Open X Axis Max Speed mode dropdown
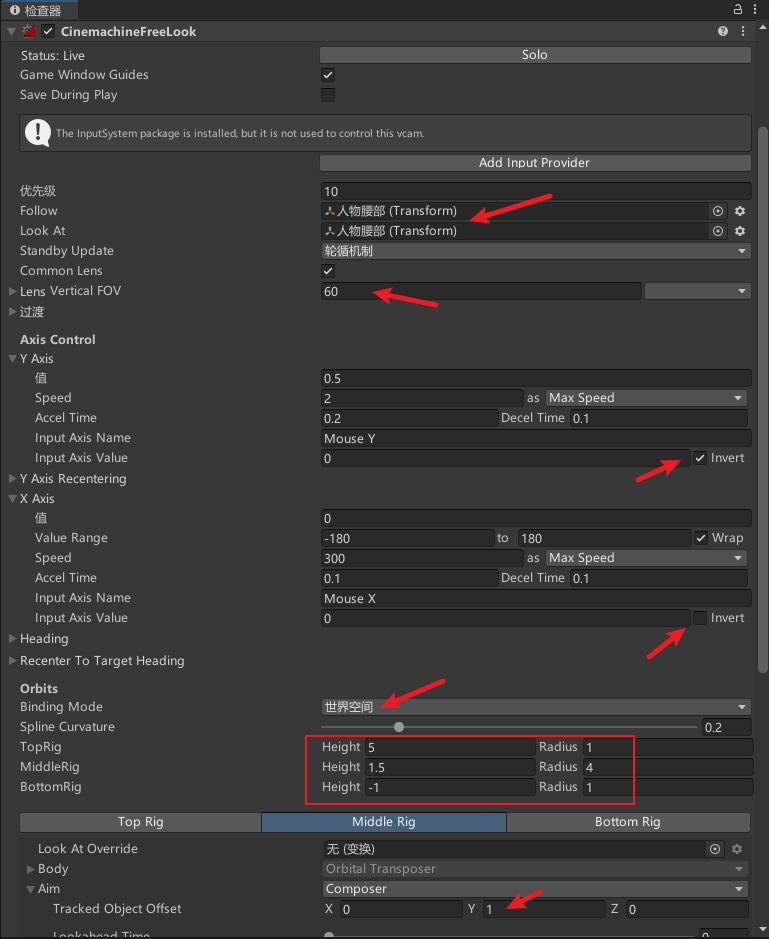 click(x=646, y=558)
